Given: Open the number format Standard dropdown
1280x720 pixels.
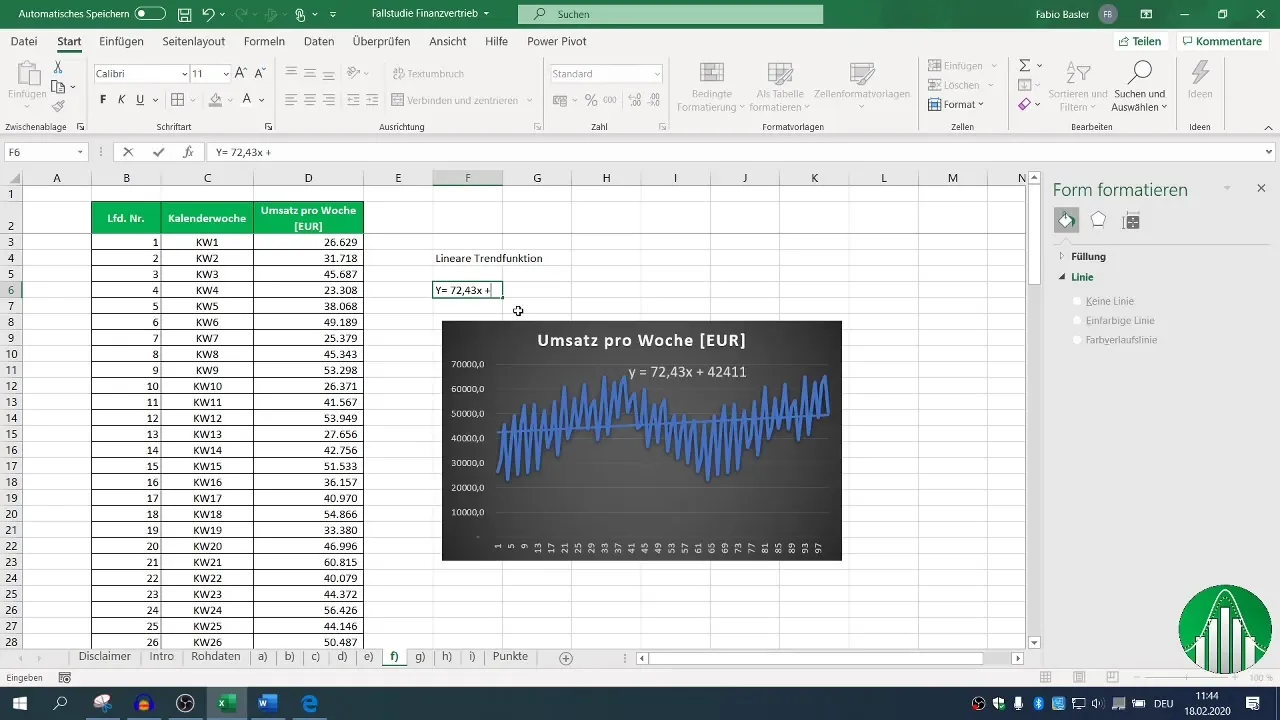Looking at the screenshot, I should [x=657, y=74].
